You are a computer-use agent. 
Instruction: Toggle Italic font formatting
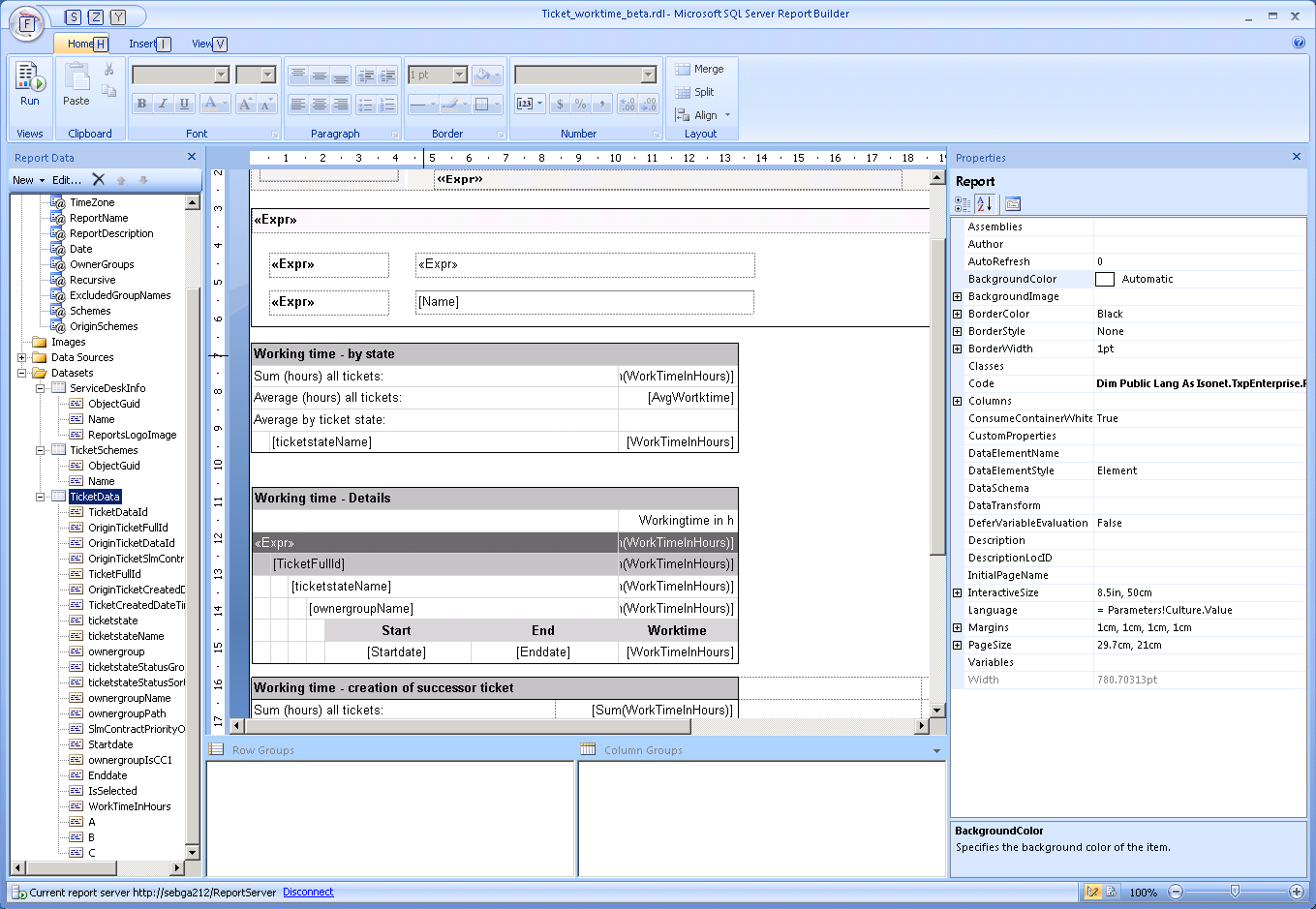pos(164,104)
